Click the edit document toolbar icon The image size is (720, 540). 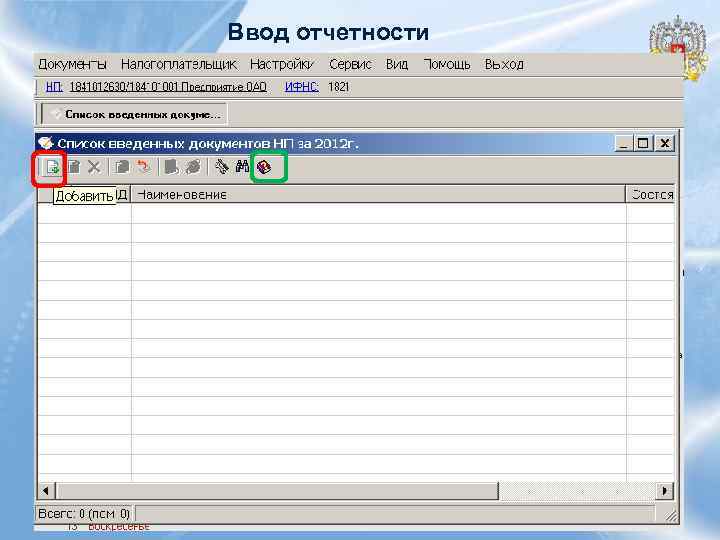74,167
